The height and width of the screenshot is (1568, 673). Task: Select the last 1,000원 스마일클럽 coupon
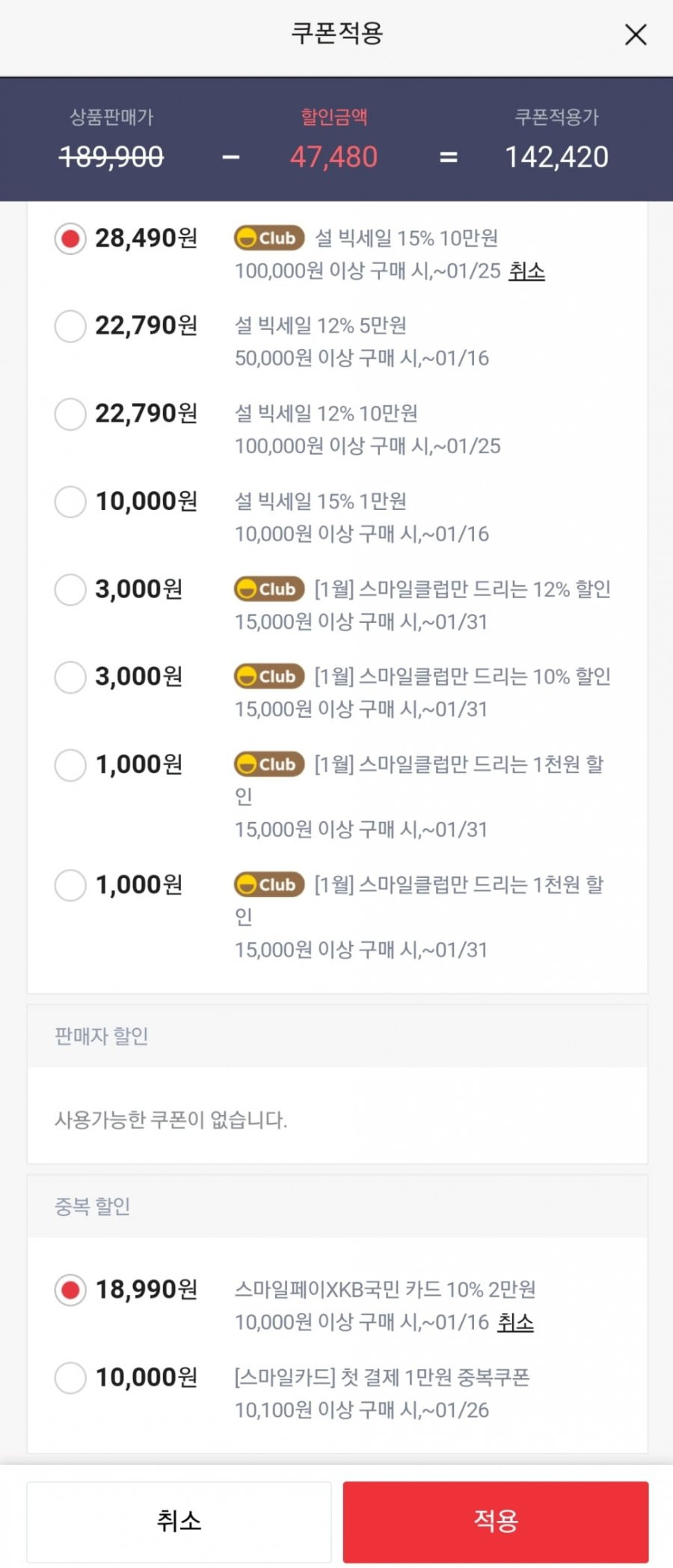point(70,885)
